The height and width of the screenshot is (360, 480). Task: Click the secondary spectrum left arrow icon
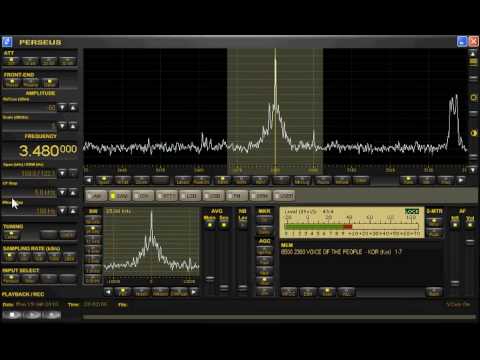(x=108, y=292)
